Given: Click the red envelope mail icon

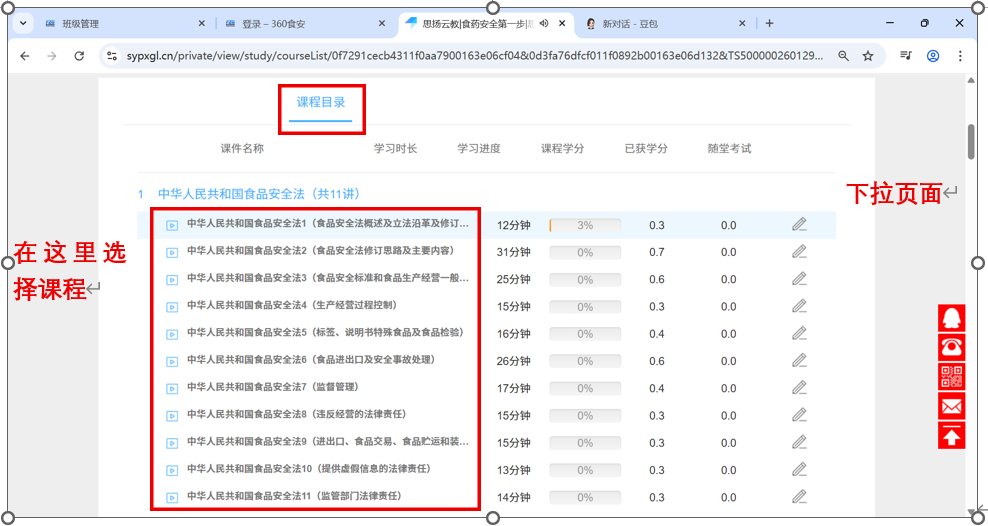Looking at the screenshot, I should click(x=952, y=406).
